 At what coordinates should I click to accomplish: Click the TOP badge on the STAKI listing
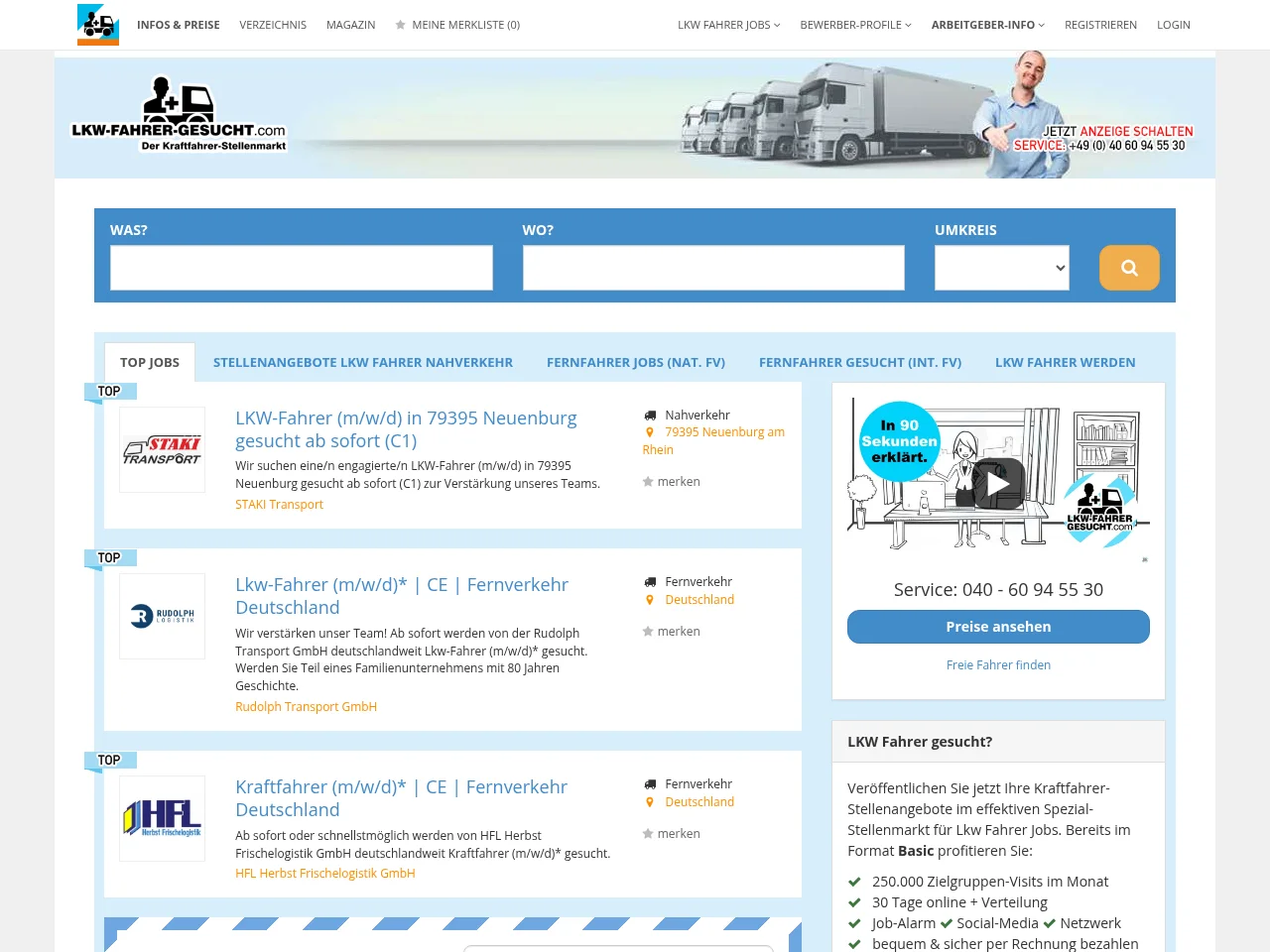[109, 392]
